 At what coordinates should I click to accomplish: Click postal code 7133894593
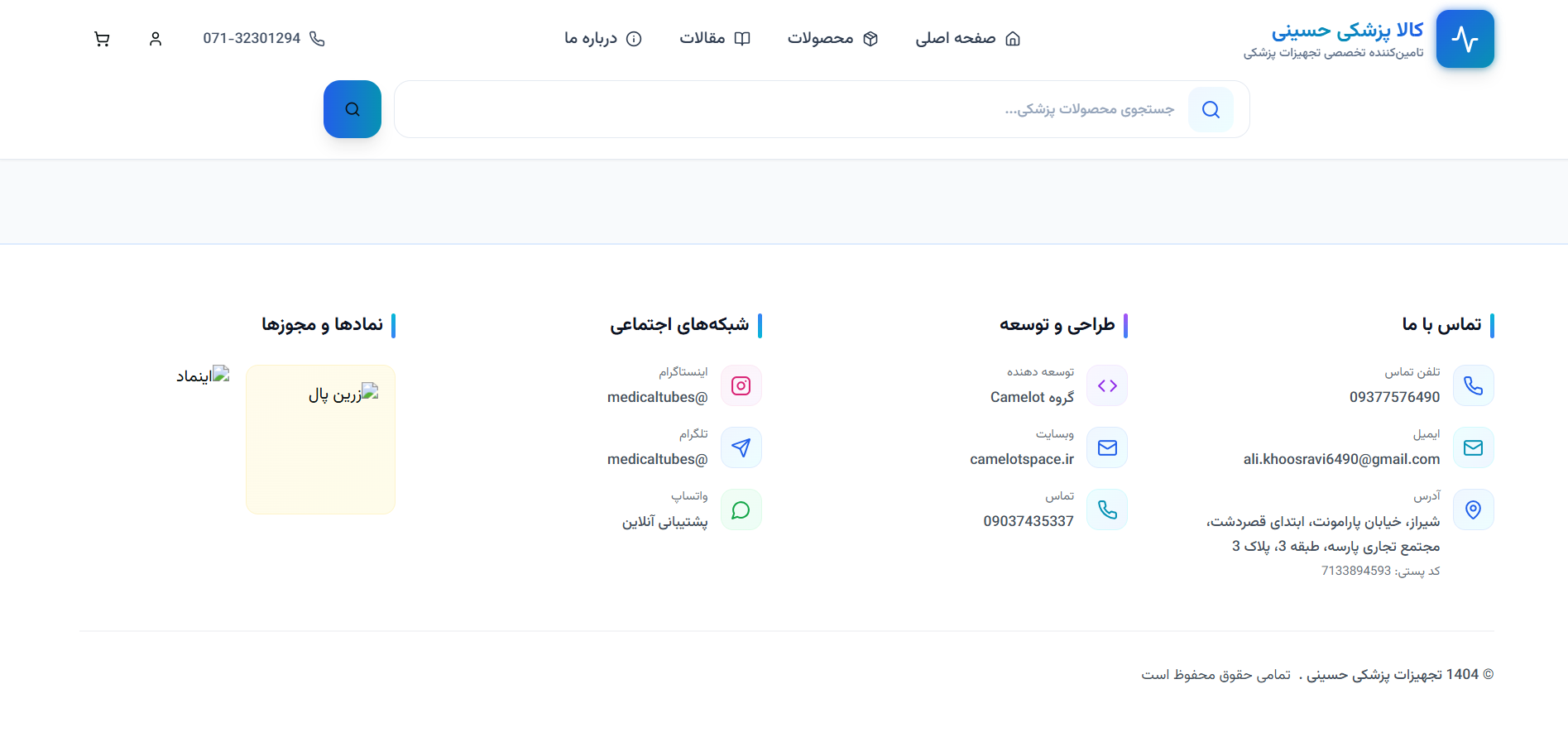(1356, 571)
